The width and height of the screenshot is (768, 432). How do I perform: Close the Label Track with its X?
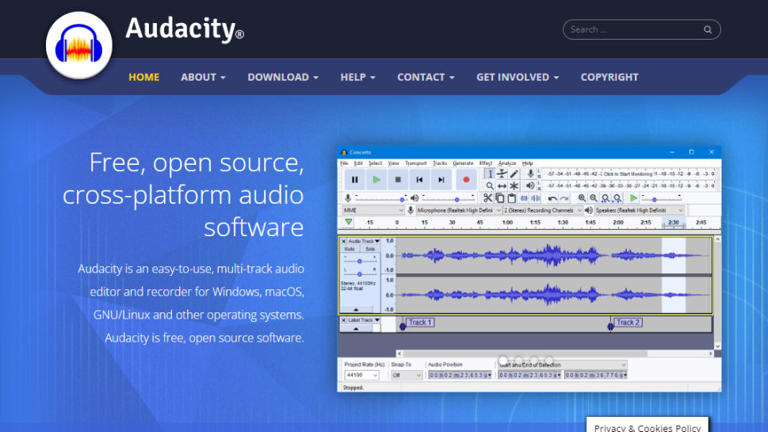[344, 320]
